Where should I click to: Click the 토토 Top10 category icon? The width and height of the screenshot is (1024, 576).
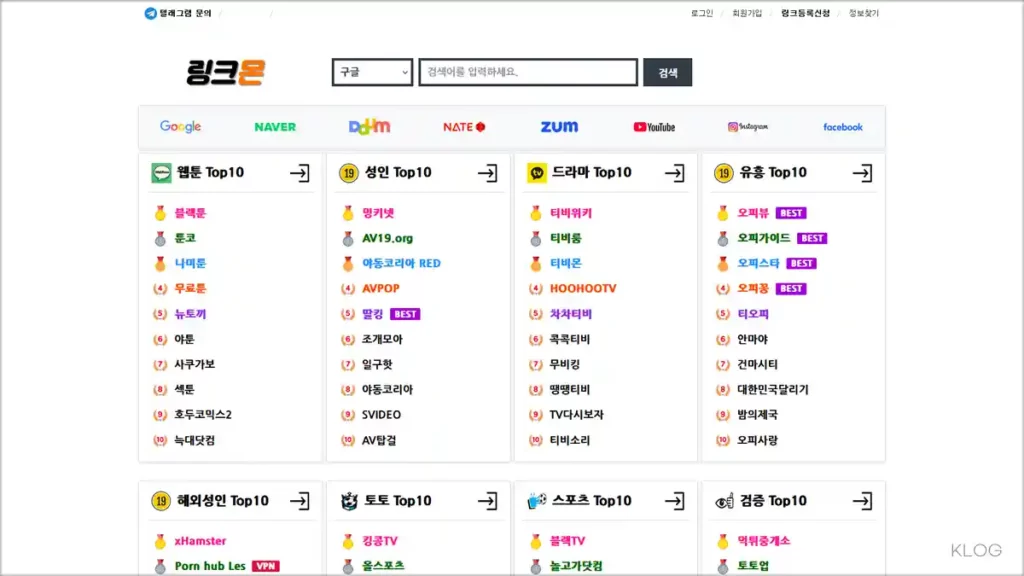349,501
